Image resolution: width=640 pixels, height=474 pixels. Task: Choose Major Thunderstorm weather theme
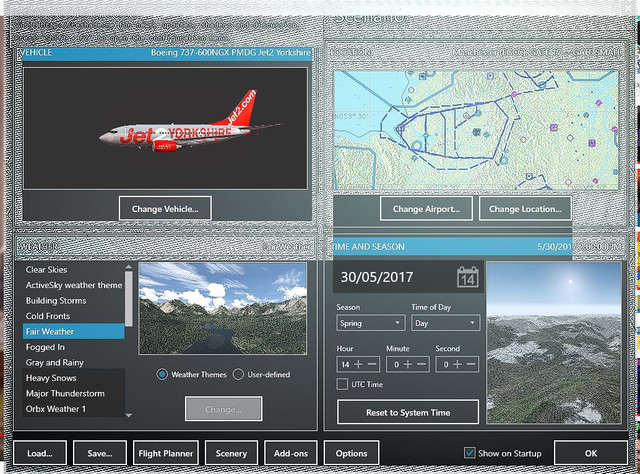[x=73, y=394]
